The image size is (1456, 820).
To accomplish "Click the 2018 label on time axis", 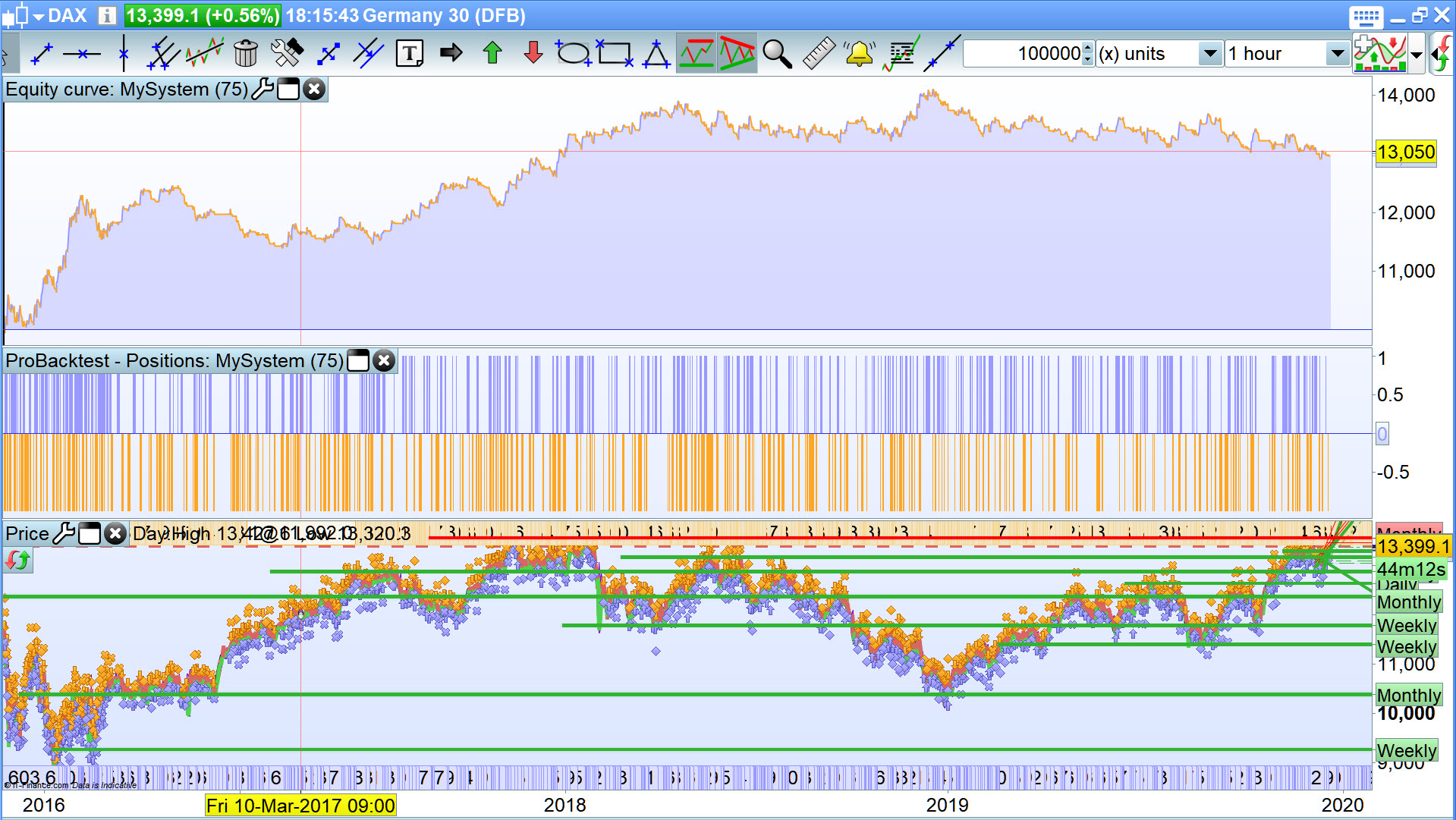I will click(x=564, y=805).
